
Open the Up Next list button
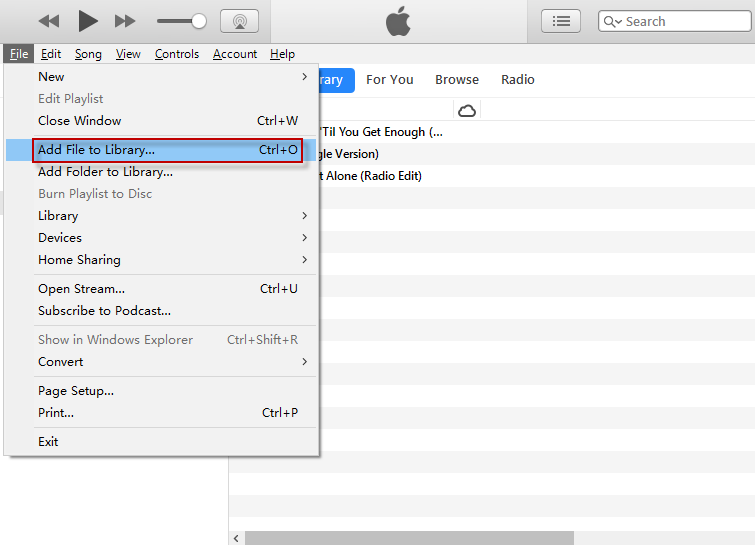point(560,21)
